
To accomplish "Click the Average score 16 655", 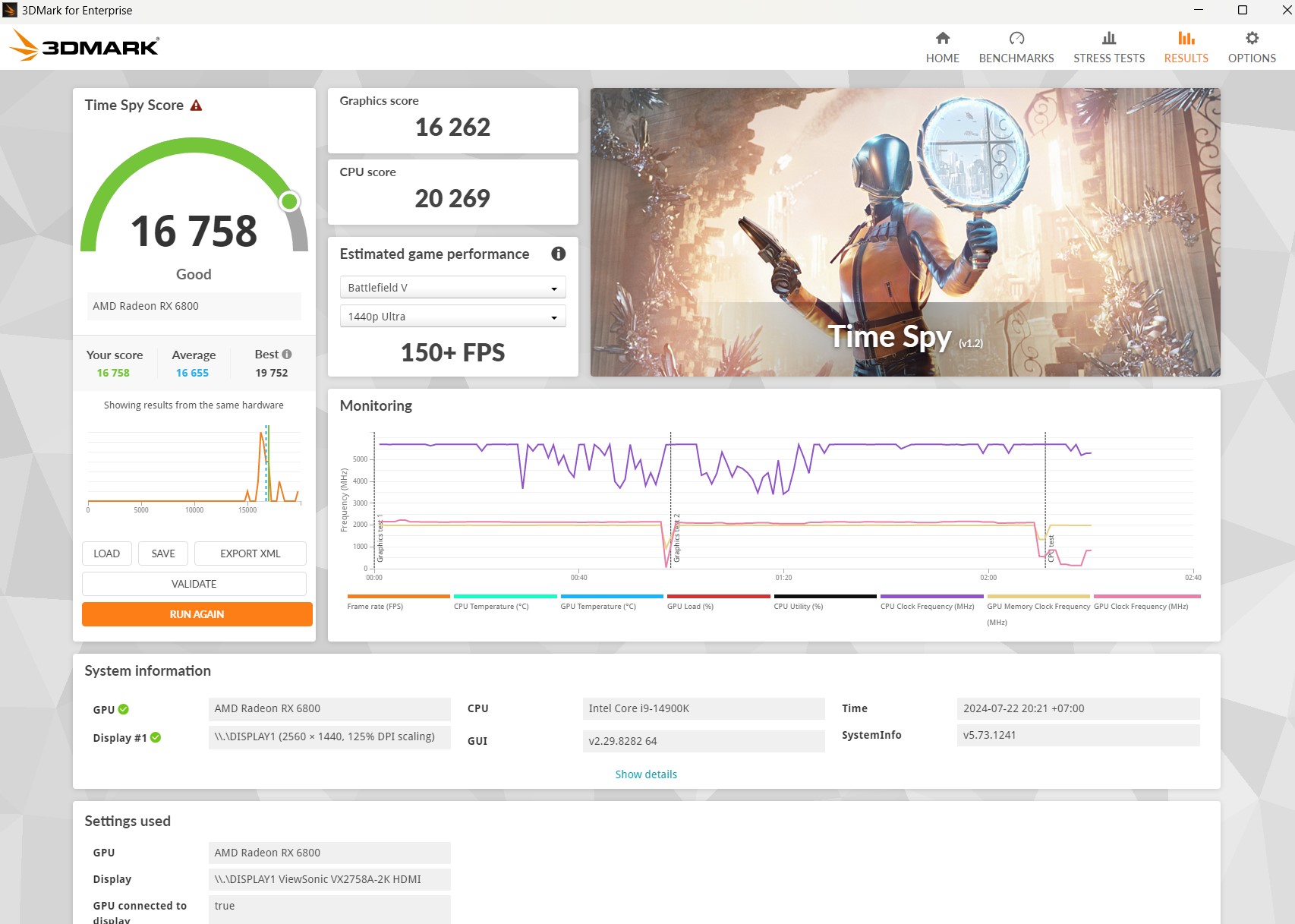I will click(192, 373).
